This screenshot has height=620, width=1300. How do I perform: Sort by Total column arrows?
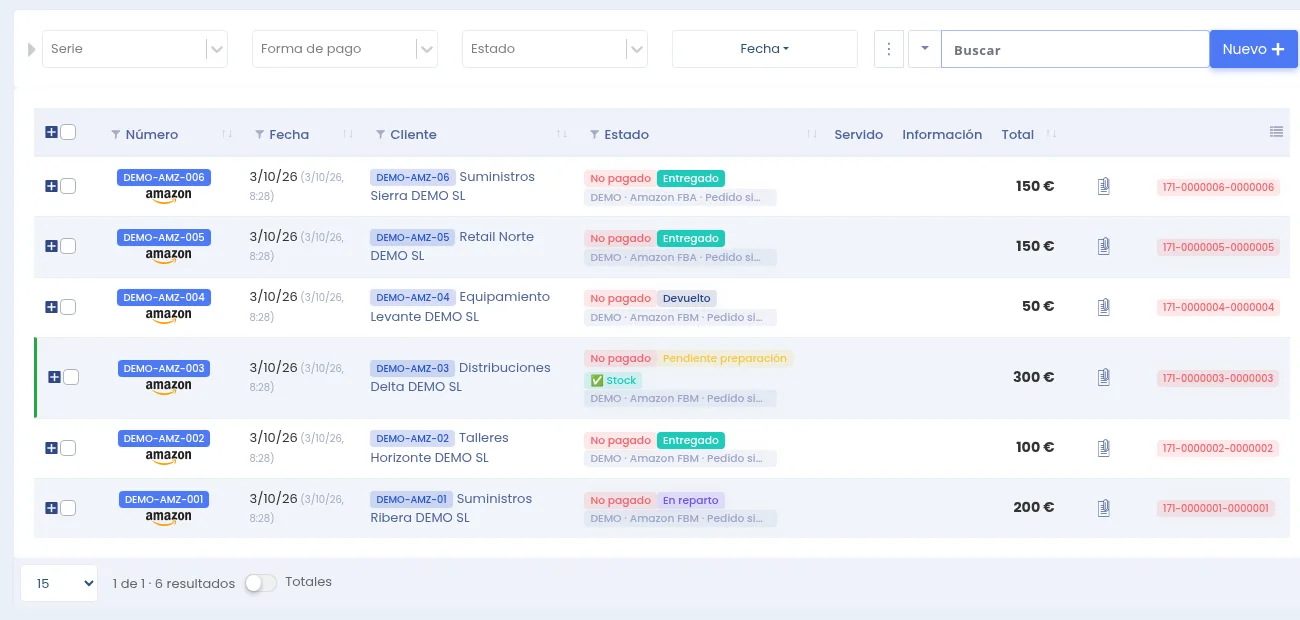(1051, 134)
